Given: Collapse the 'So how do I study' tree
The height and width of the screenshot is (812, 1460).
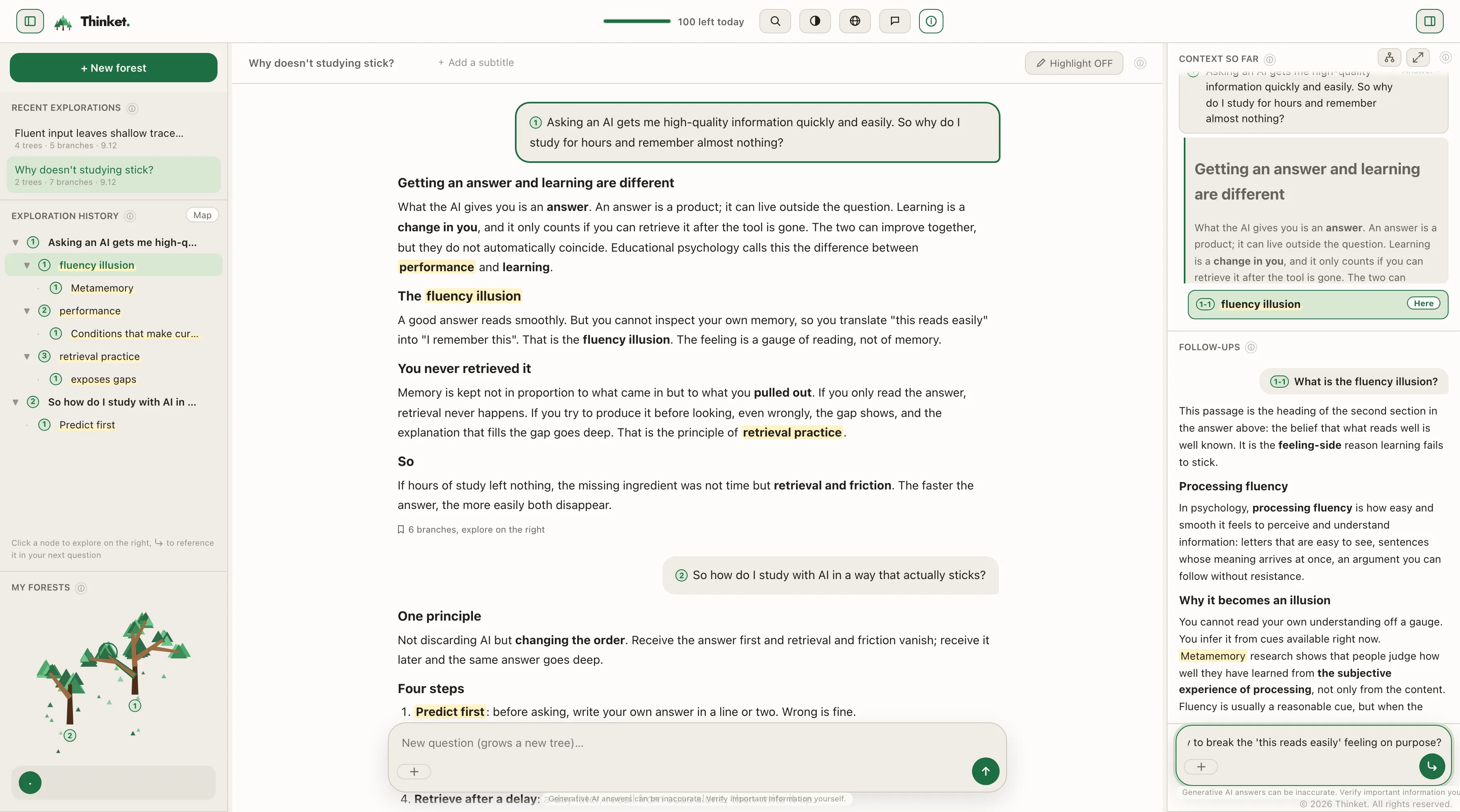Looking at the screenshot, I should point(15,402).
